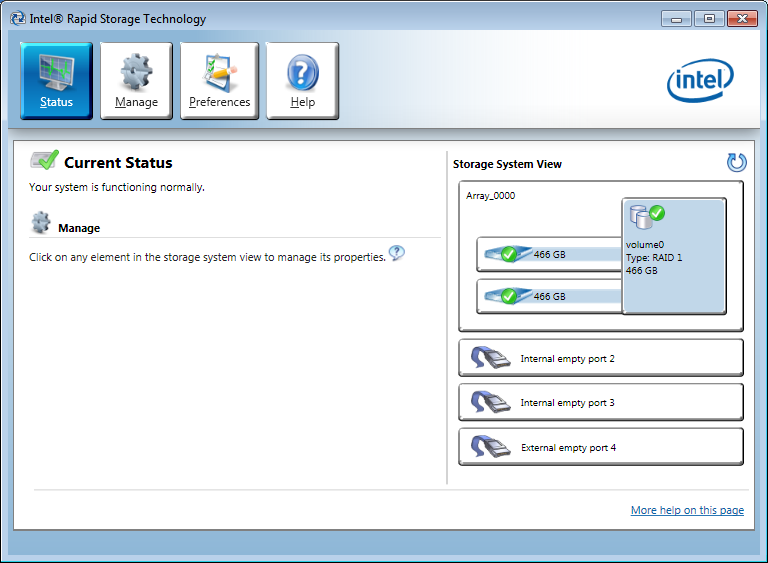Open the Help tab
This screenshot has width=768, height=563.
302,81
